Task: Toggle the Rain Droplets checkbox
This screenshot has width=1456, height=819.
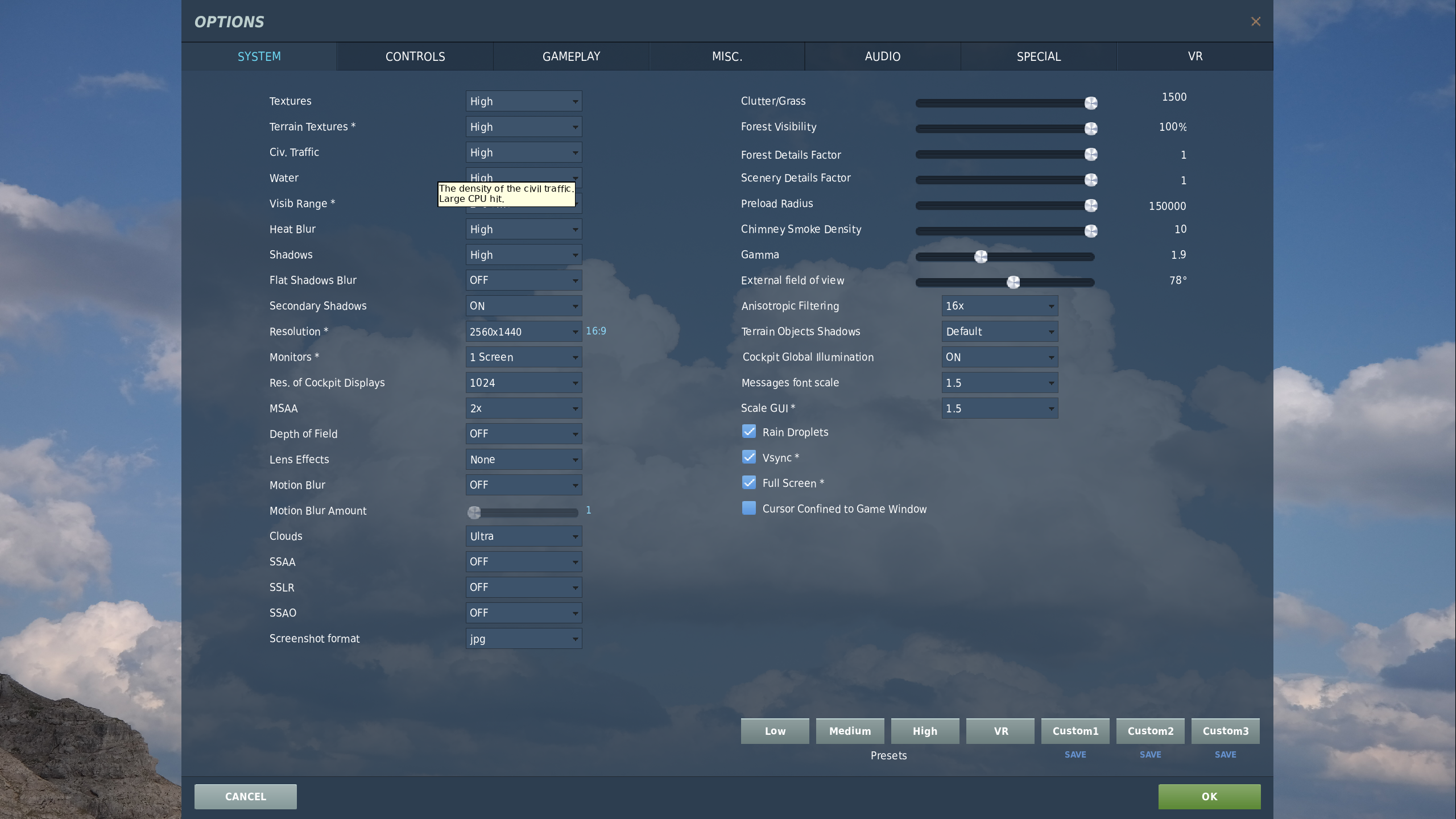Action: tap(749, 432)
